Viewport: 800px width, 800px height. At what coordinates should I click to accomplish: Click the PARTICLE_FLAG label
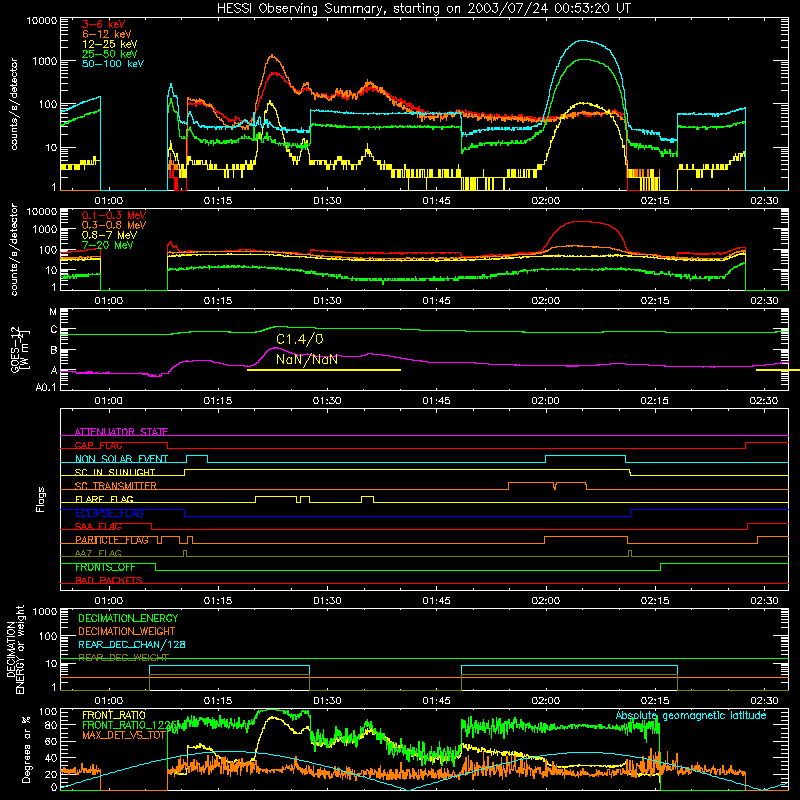(112, 540)
